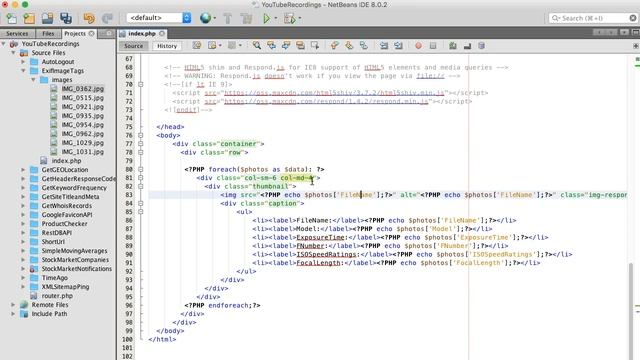640x360 pixels.
Task: Click the Uncomment code icon
Action: (x=467, y=46)
